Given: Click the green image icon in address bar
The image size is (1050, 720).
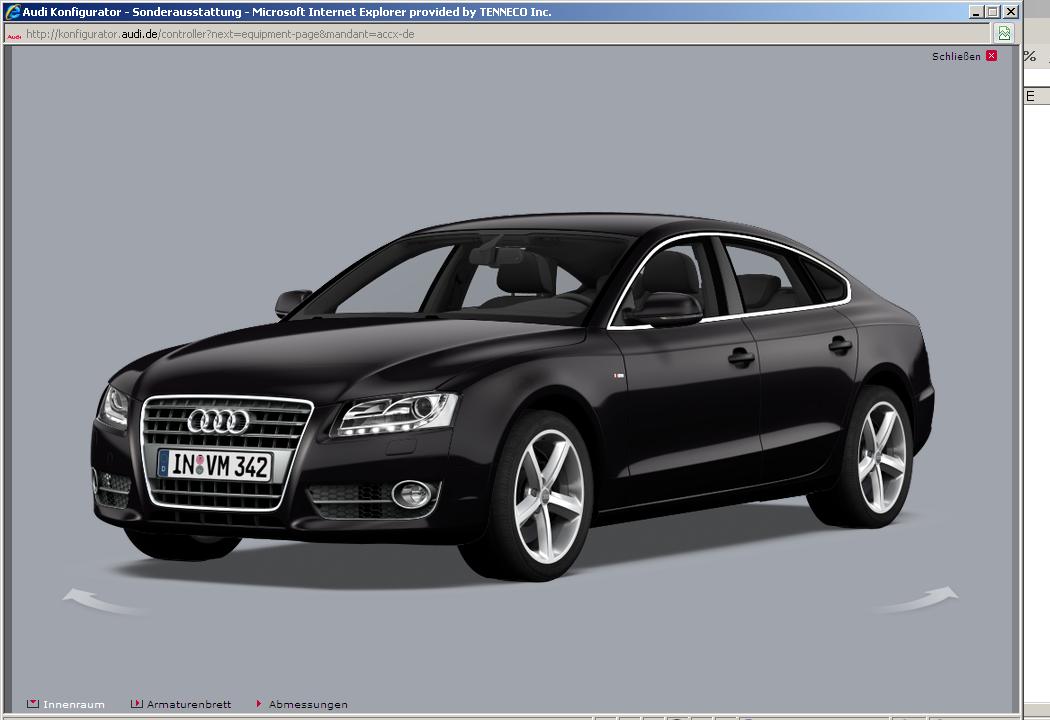Looking at the screenshot, I should [x=1003, y=33].
